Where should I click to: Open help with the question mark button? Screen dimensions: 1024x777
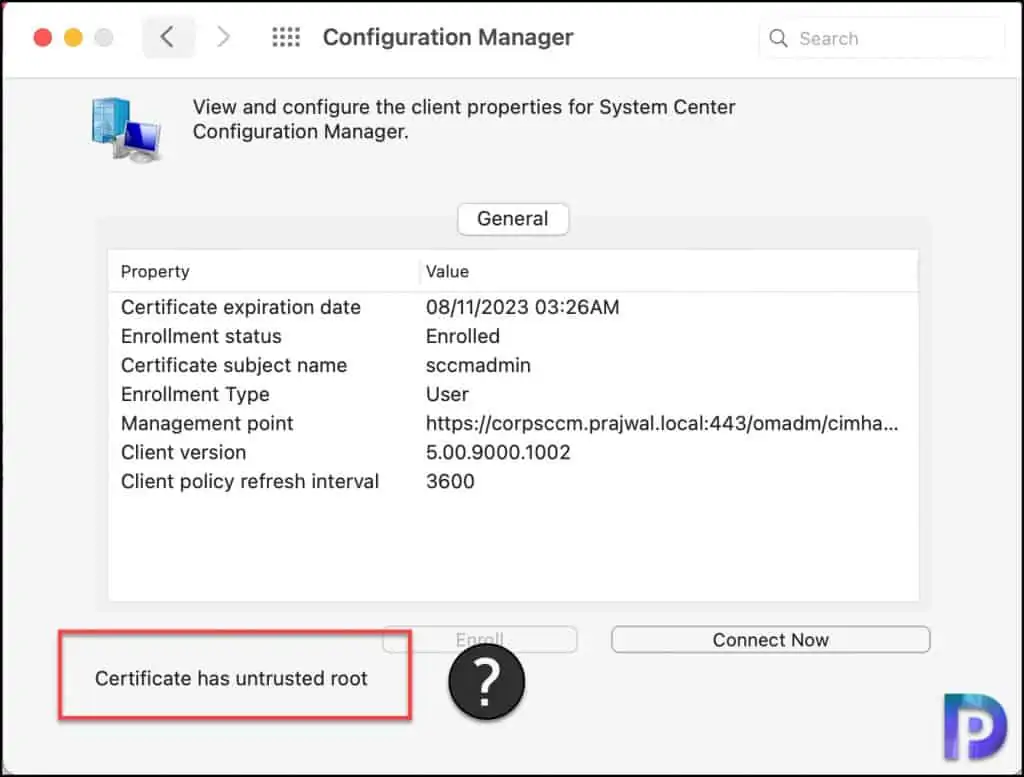[487, 681]
